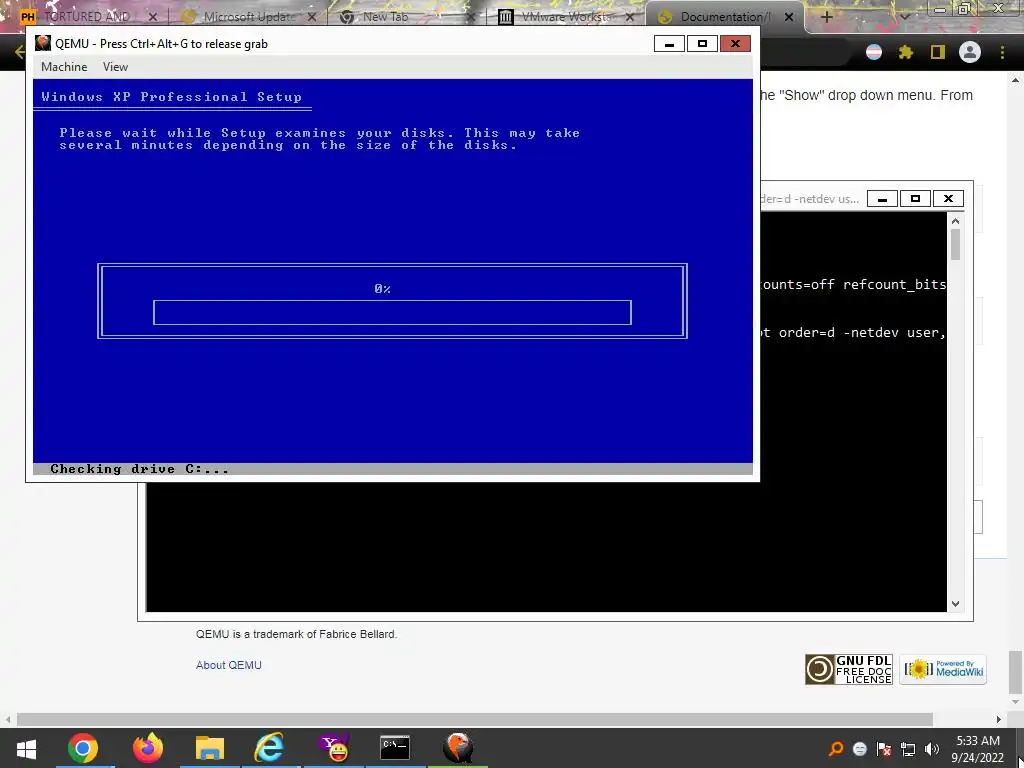Image resolution: width=1024 pixels, height=768 pixels.
Task: Click the QEMU window title icon
Action: tap(43, 43)
